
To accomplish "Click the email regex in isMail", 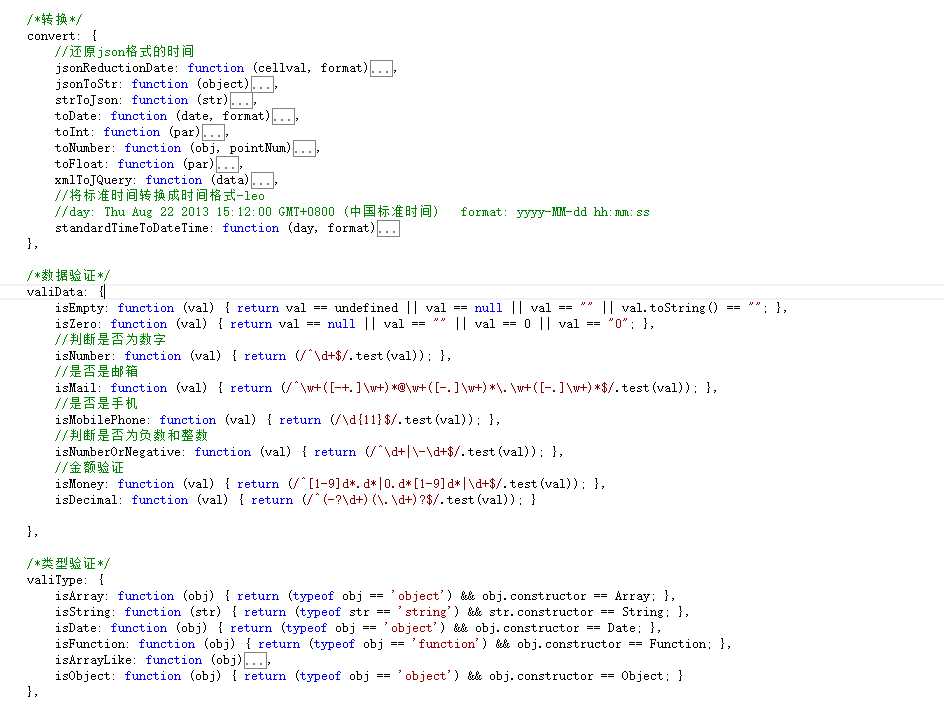I will [x=450, y=388].
